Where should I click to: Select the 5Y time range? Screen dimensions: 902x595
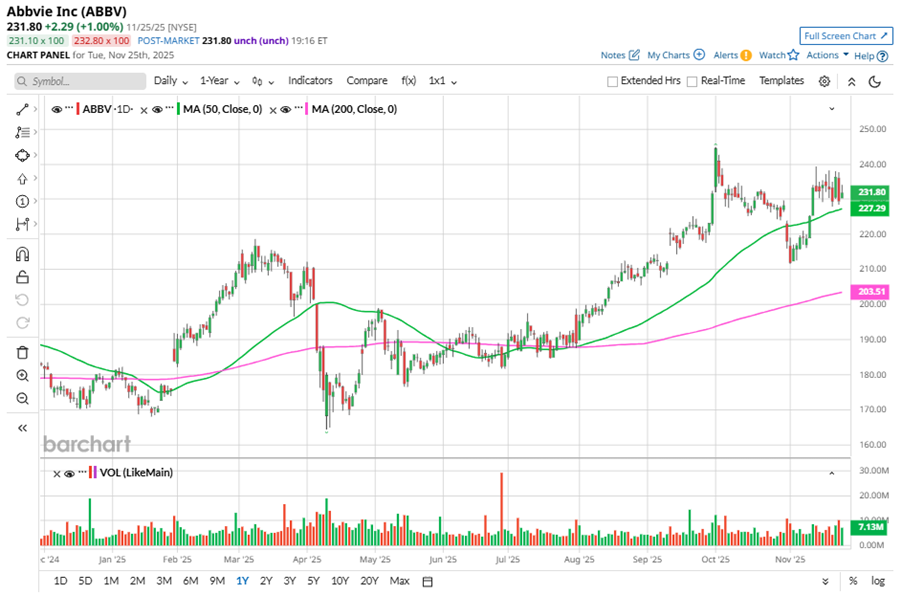click(313, 581)
